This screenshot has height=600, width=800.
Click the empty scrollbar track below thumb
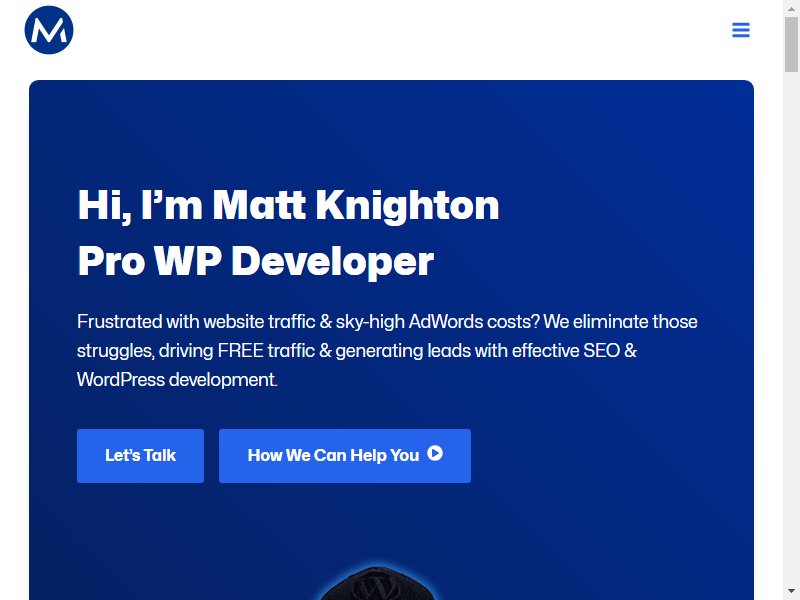pos(791,327)
